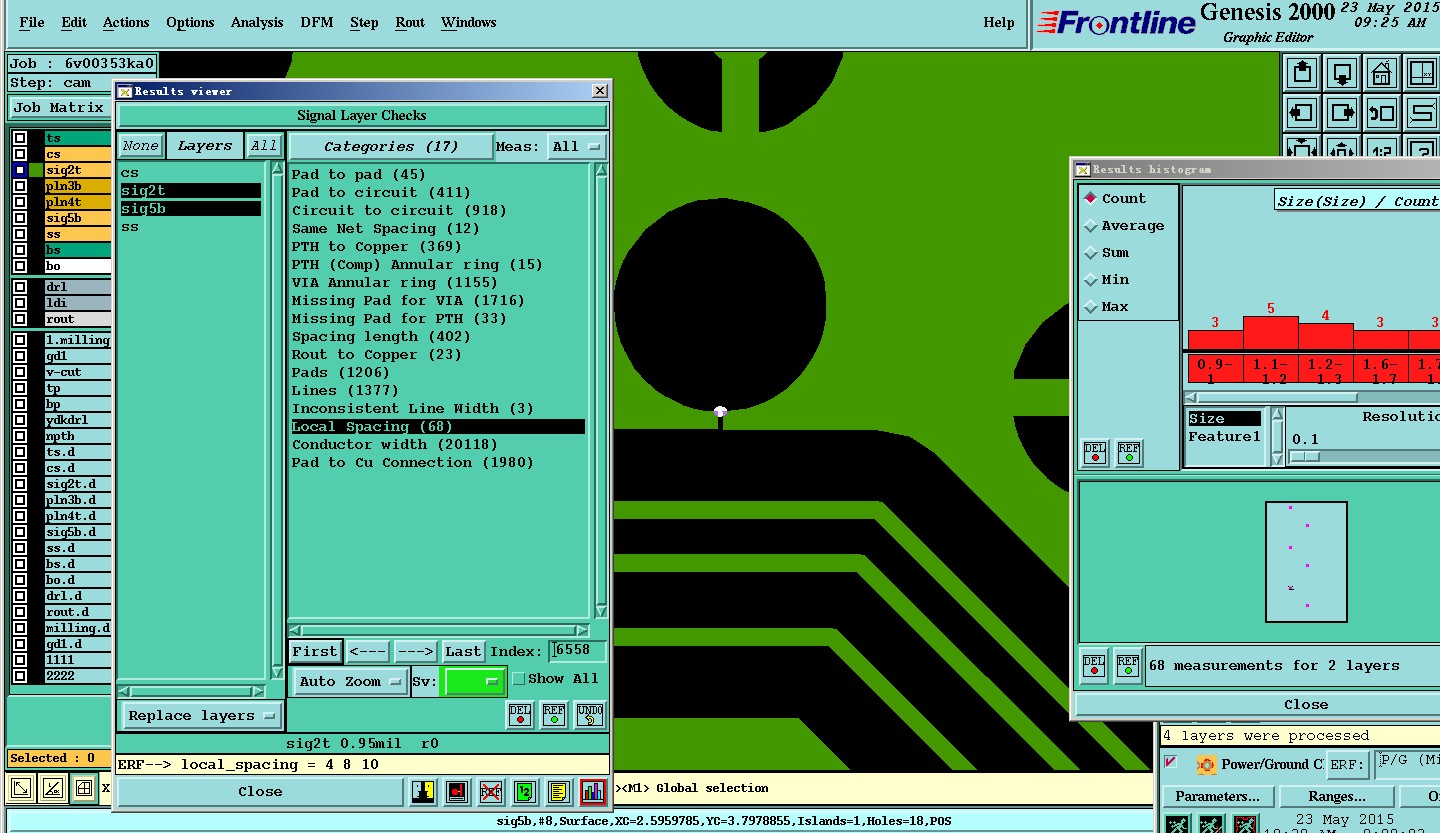
Task: Toggle the rout layer checkbox
Action: [20, 319]
